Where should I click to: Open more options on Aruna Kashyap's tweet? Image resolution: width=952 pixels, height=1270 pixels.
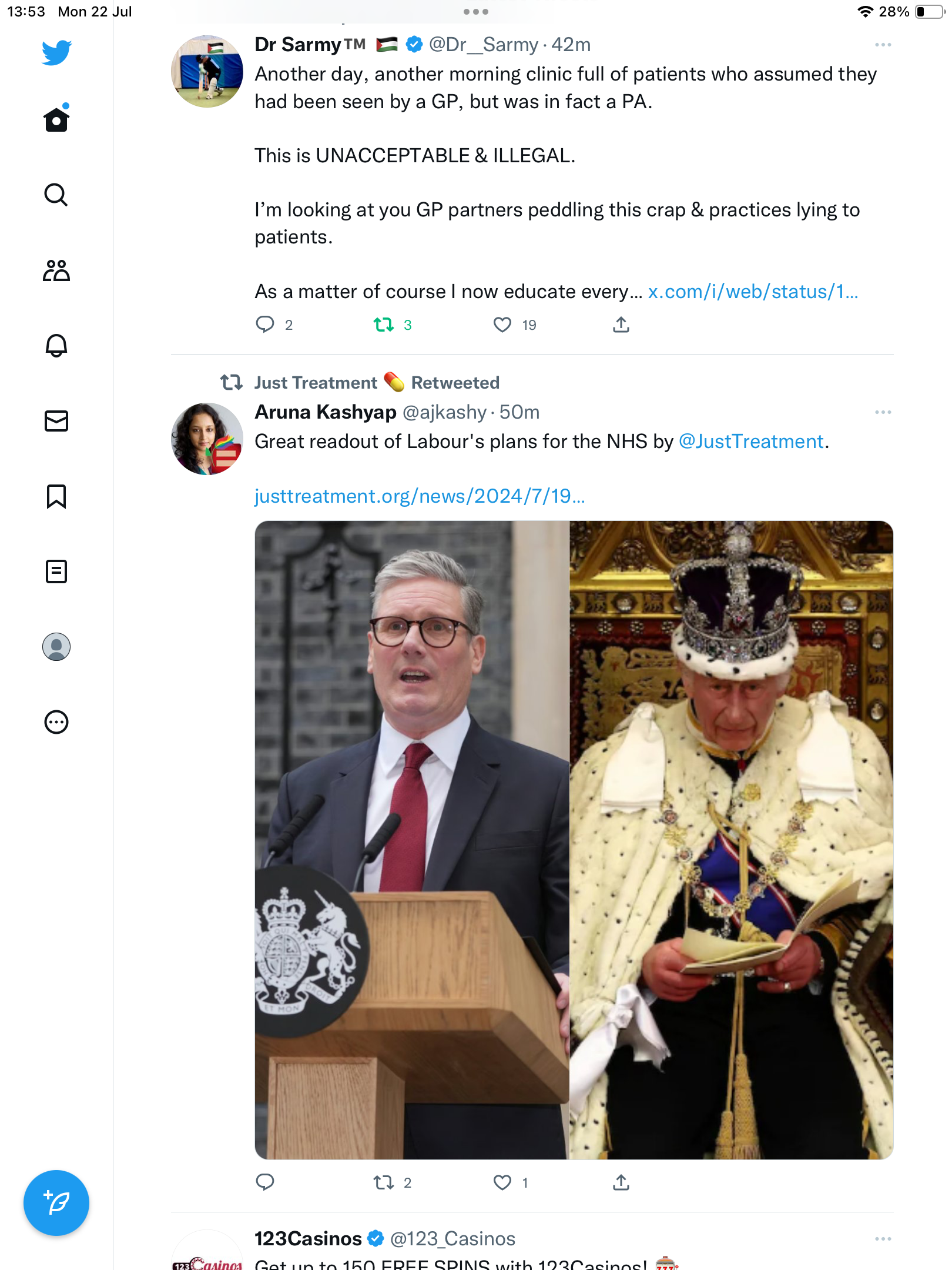click(883, 412)
